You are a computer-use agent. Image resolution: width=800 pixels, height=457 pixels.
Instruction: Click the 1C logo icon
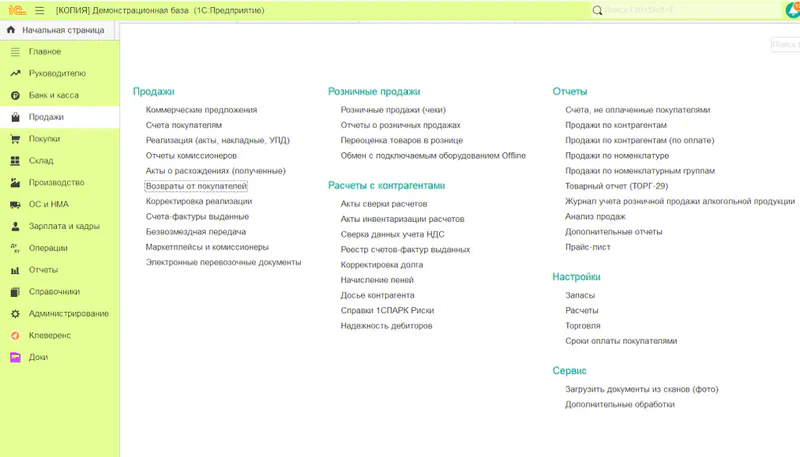[x=15, y=10]
